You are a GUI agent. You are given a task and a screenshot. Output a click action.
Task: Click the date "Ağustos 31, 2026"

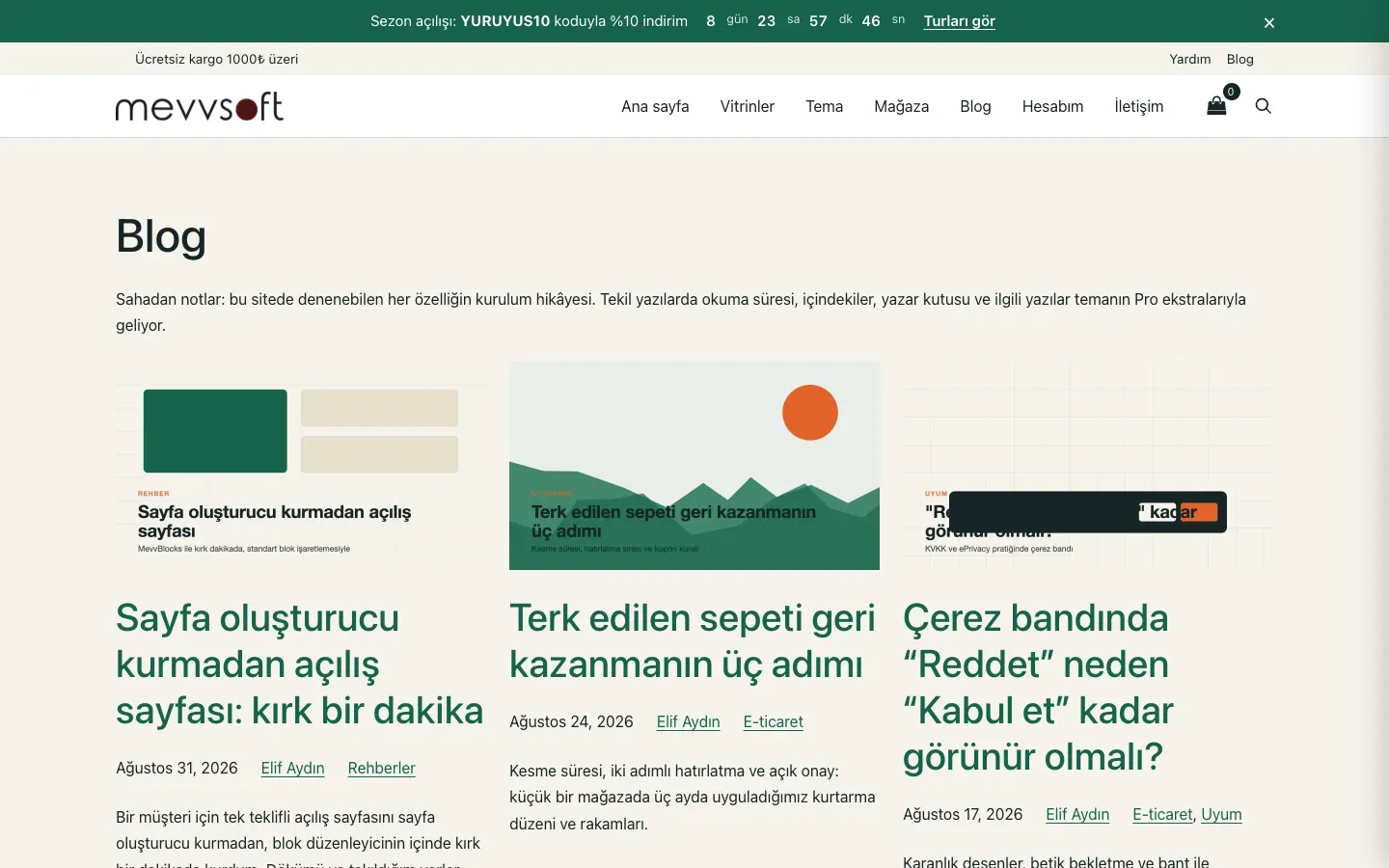tap(177, 768)
